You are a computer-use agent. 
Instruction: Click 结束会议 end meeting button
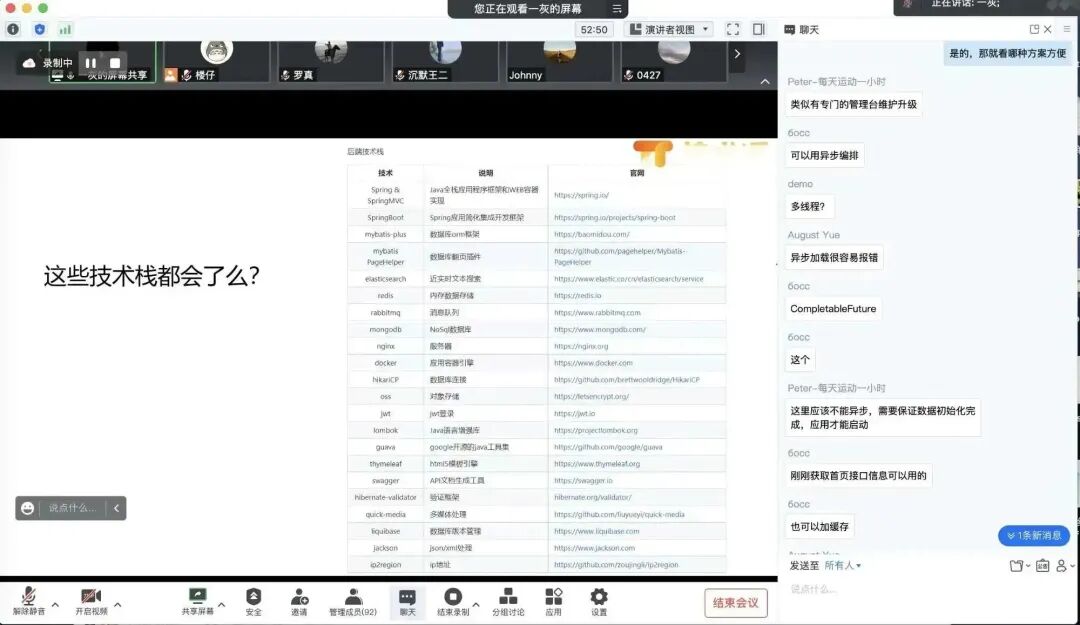click(736, 603)
